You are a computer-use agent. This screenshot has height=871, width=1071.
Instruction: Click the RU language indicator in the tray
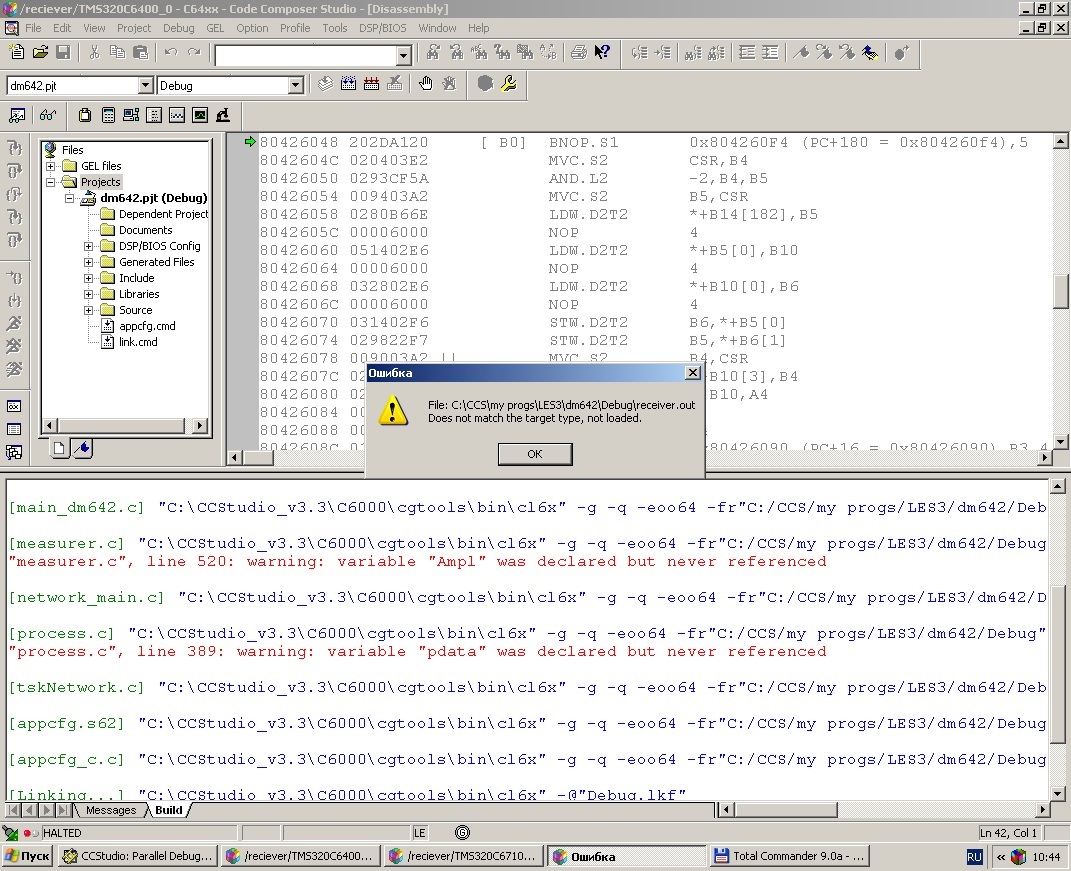[974, 857]
